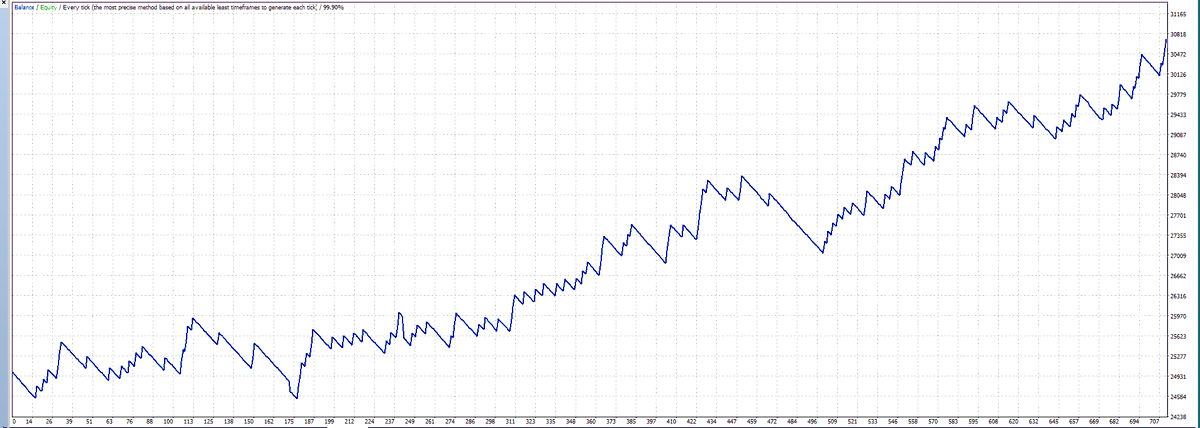Viewport: 1200px width, 428px height.
Task: Click the 27009 value on price axis
Action: point(1176,256)
